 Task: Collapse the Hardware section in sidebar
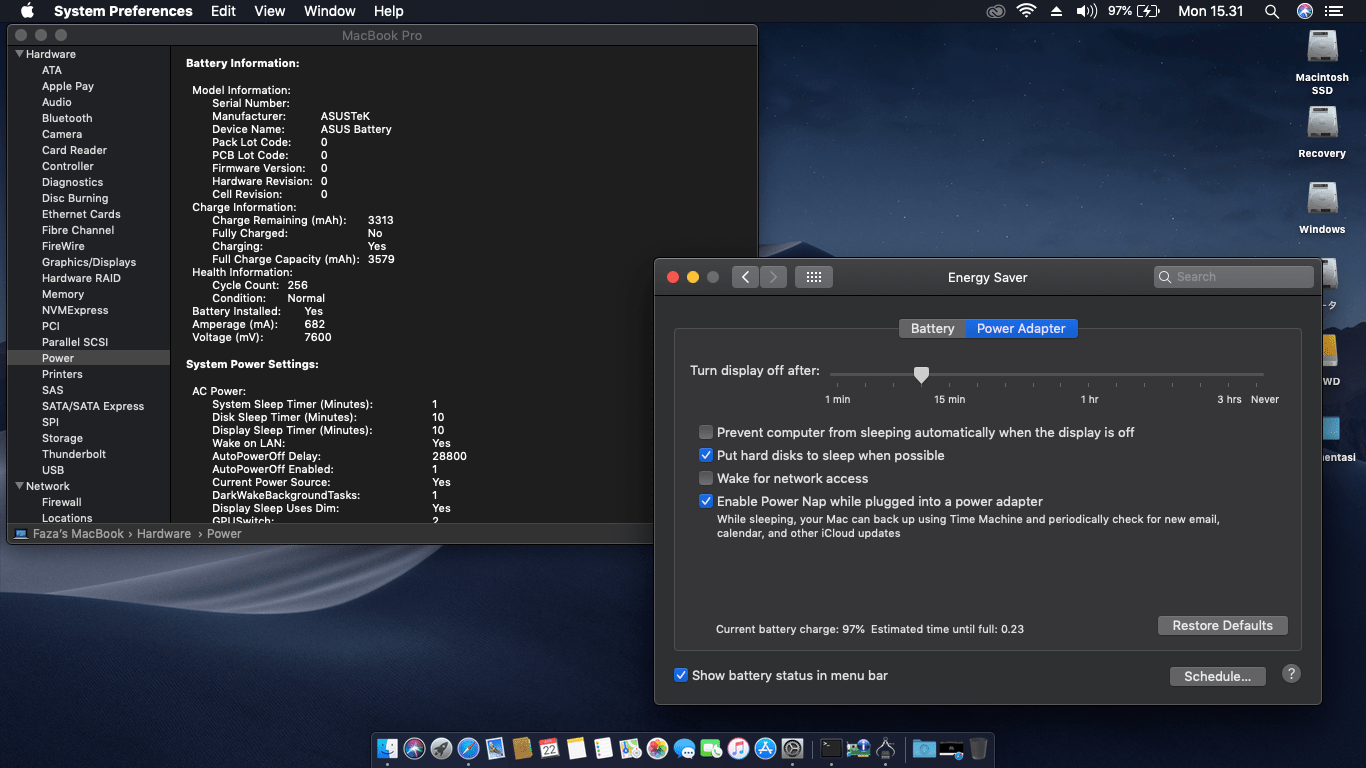pyautogui.click(x=19, y=54)
